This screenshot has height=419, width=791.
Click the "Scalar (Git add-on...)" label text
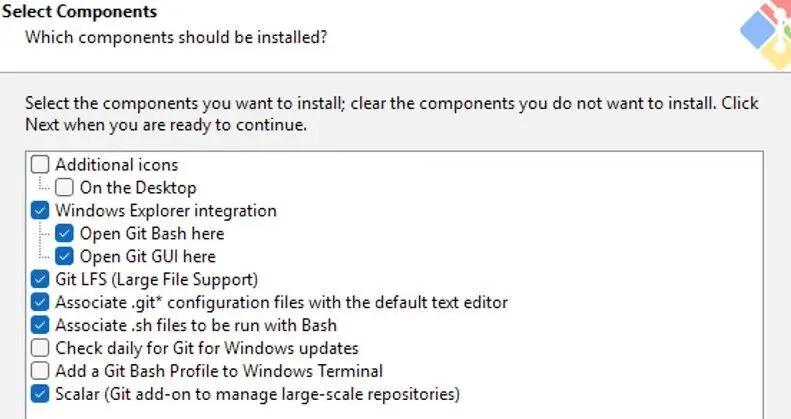click(257, 394)
